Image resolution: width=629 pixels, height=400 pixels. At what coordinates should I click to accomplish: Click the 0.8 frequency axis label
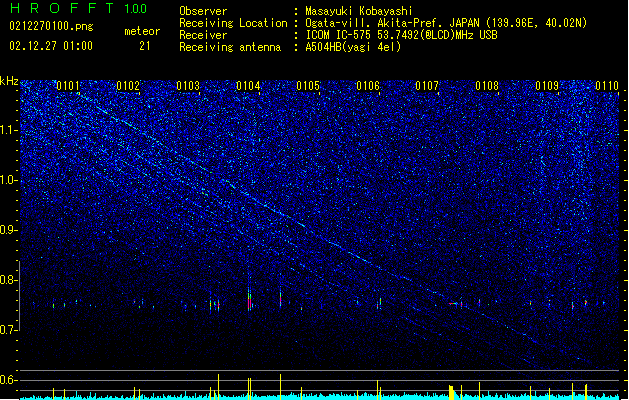tap(9, 280)
